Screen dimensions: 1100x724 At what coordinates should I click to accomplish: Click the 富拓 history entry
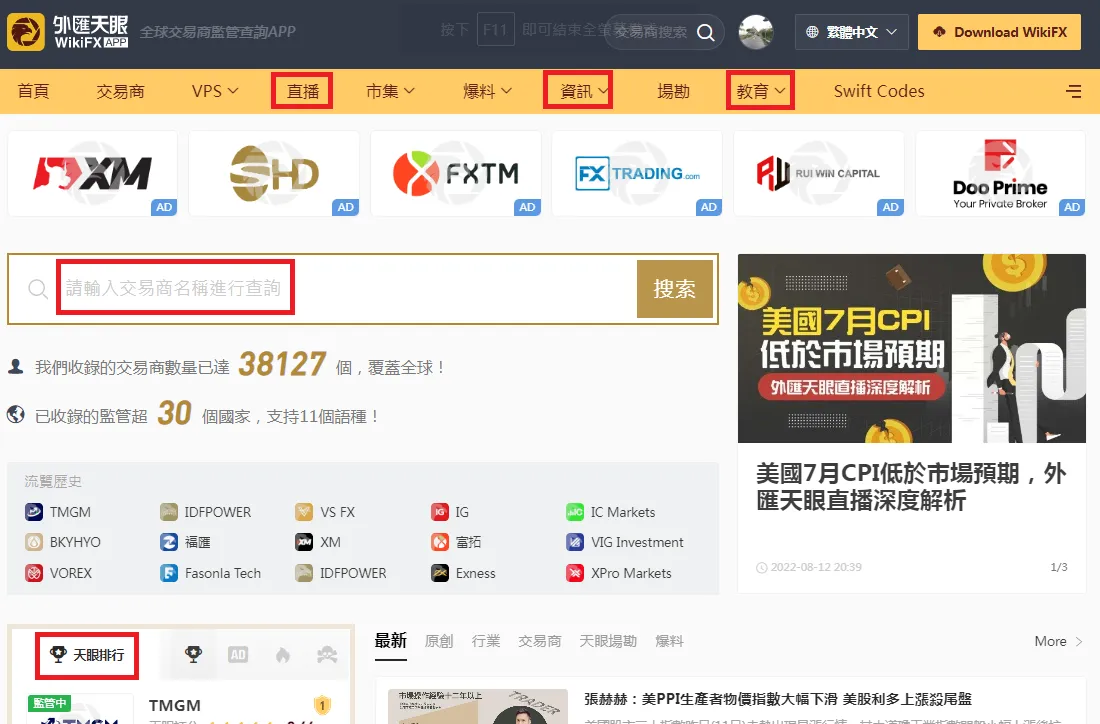[x=457, y=542]
